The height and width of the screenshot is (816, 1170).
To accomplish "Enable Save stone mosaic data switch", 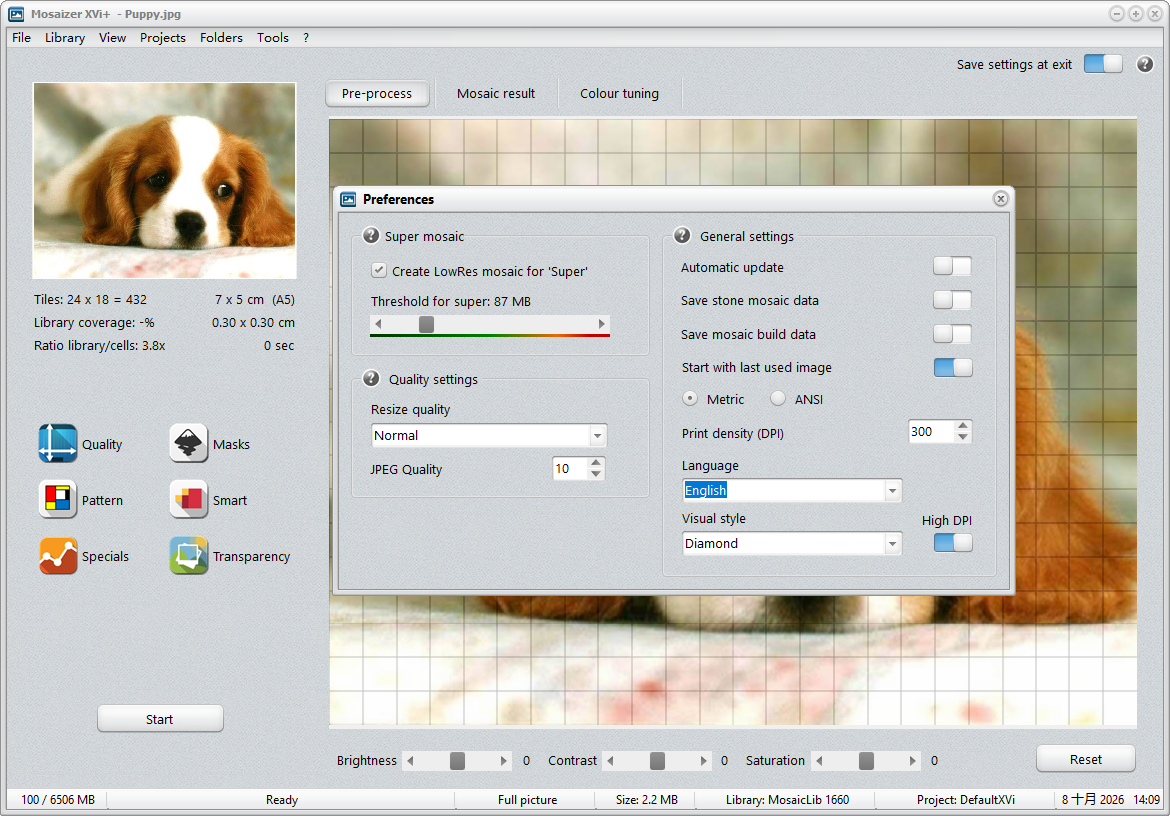I will click(x=952, y=300).
